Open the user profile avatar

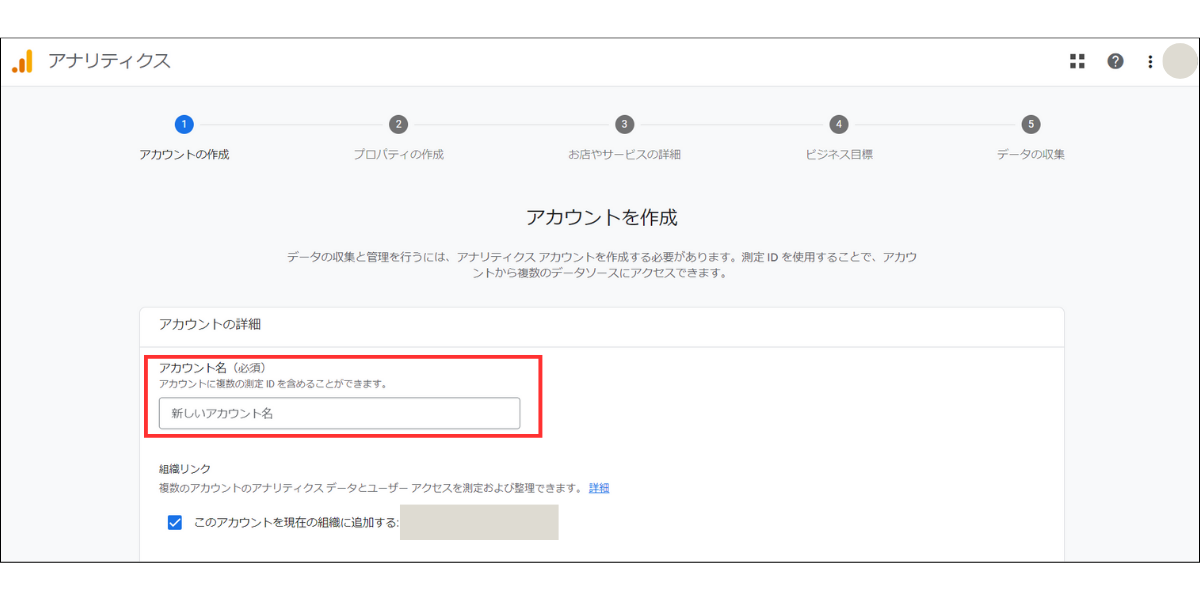[1180, 61]
